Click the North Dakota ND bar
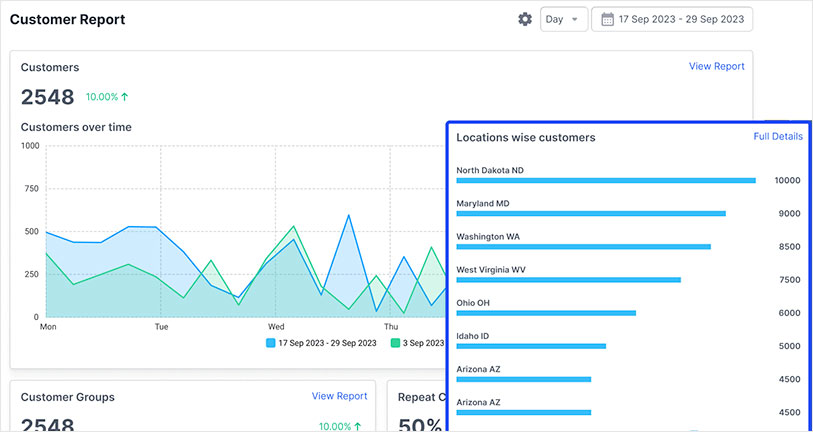 coord(606,180)
